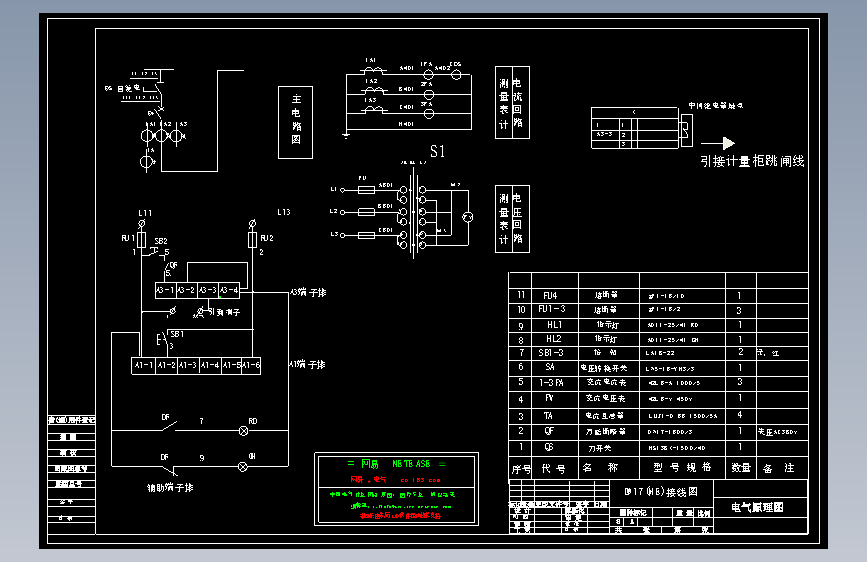Click the 型号规格 column header
The height and width of the screenshot is (562, 867).
[x=682, y=467]
